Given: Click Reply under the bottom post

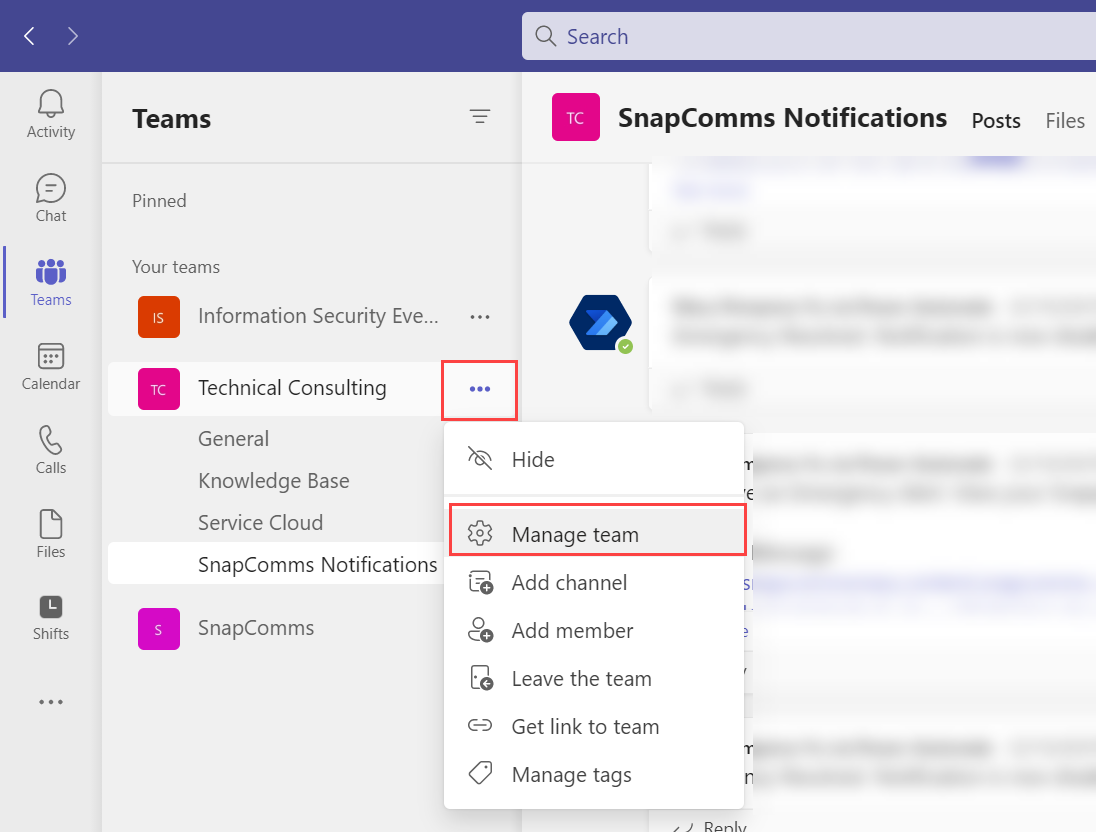Looking at the screenshot, I should [x=725, y=826].
